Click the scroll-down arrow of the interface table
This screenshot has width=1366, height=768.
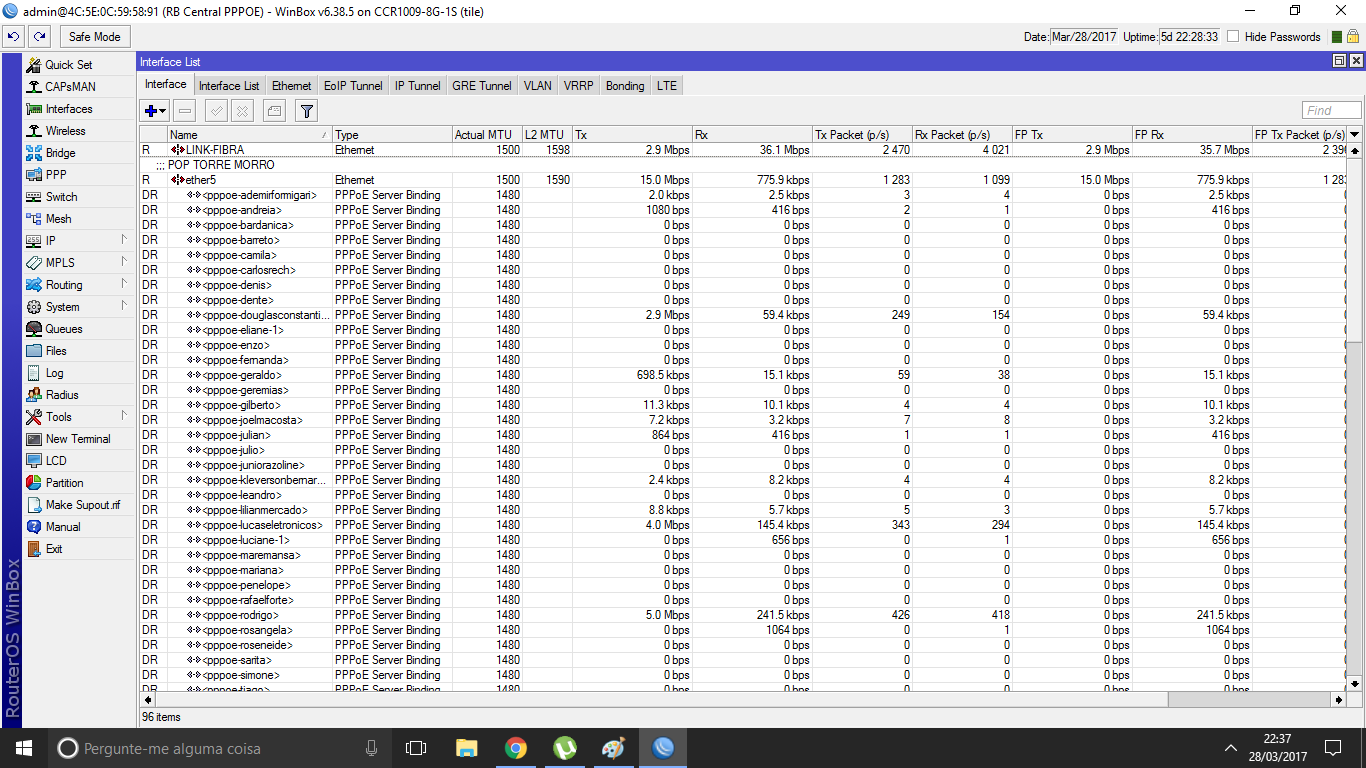(1355, 684)
